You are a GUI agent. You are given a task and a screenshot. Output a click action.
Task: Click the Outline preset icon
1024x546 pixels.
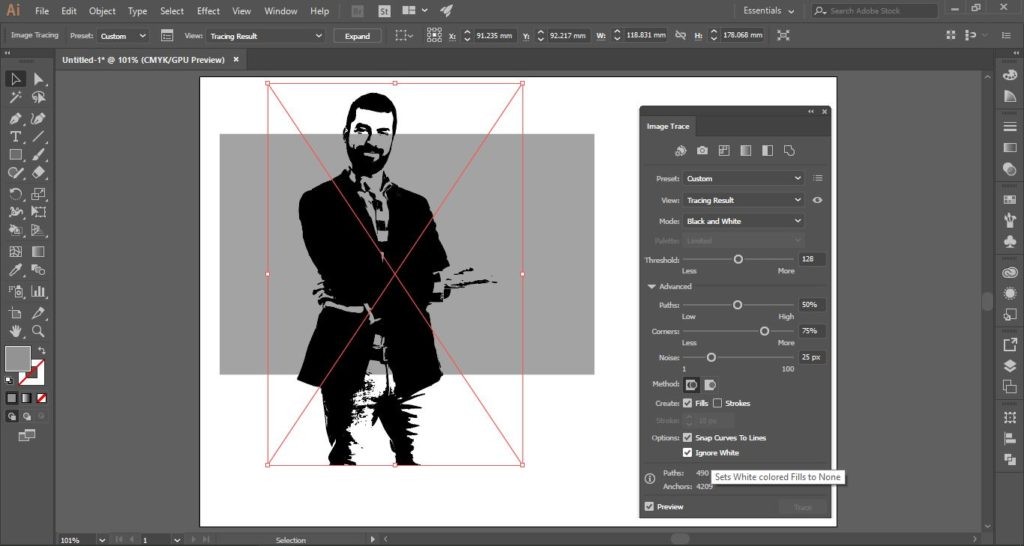point(789,151)
